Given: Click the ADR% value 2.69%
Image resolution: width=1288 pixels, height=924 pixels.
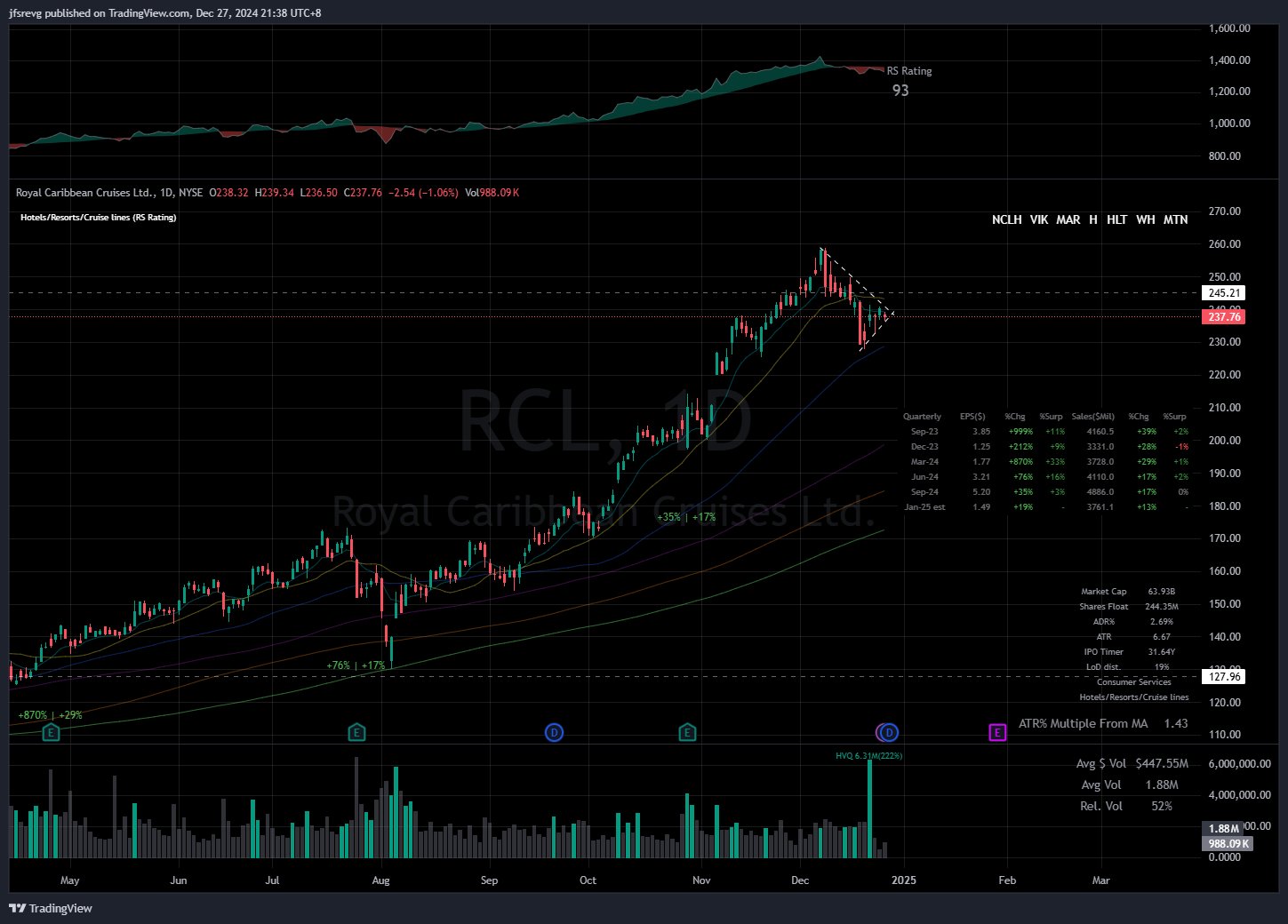Looking at the screenshot, I should click(1162, 622).
